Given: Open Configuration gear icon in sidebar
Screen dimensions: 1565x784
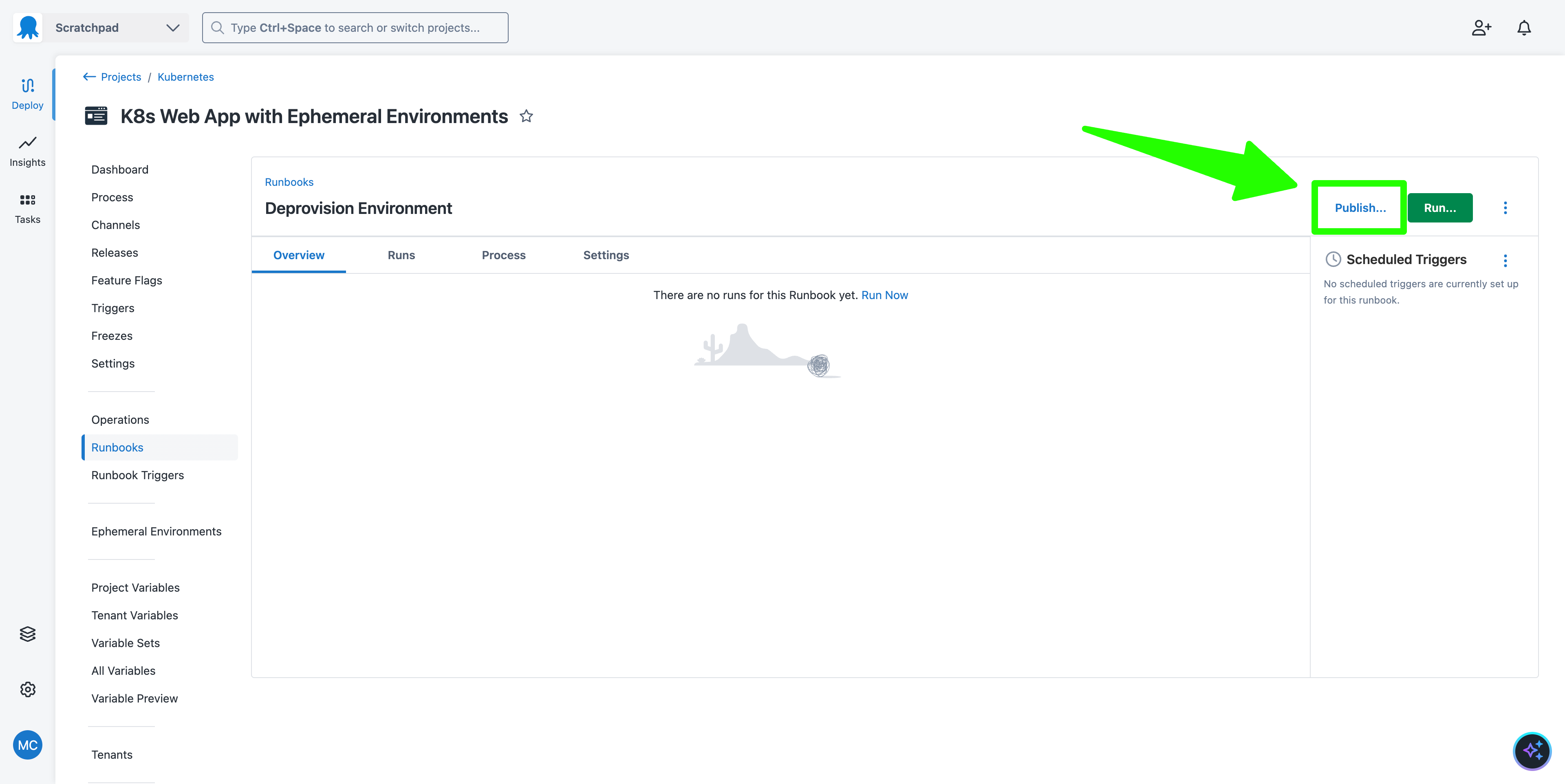Looking at the screenshot, I should pyautogui.click(x=27, y=689).
